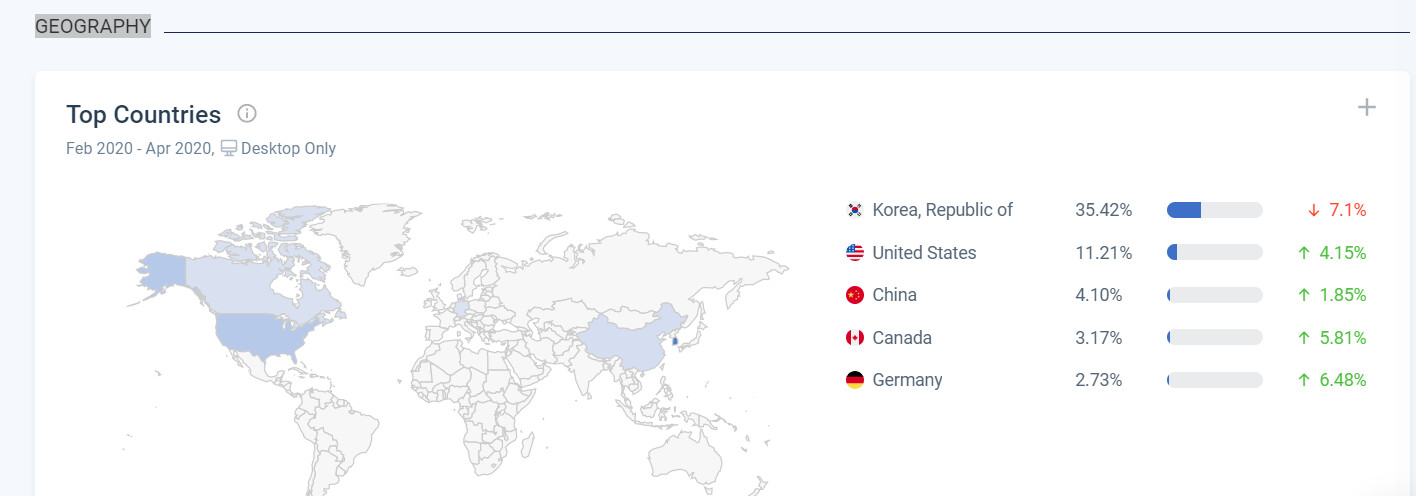Open the United States country link
Screen dimensions: 1416x496
(x=924, y=253)
